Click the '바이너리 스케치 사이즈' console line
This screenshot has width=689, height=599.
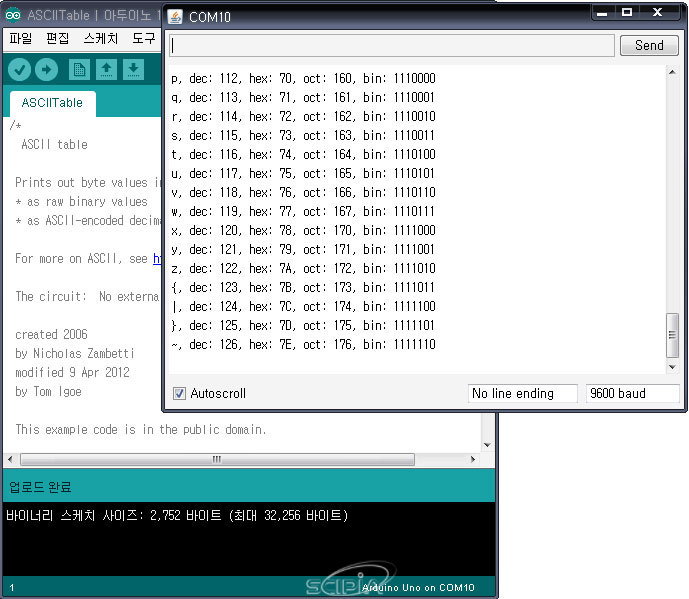[x=177, y=515]
